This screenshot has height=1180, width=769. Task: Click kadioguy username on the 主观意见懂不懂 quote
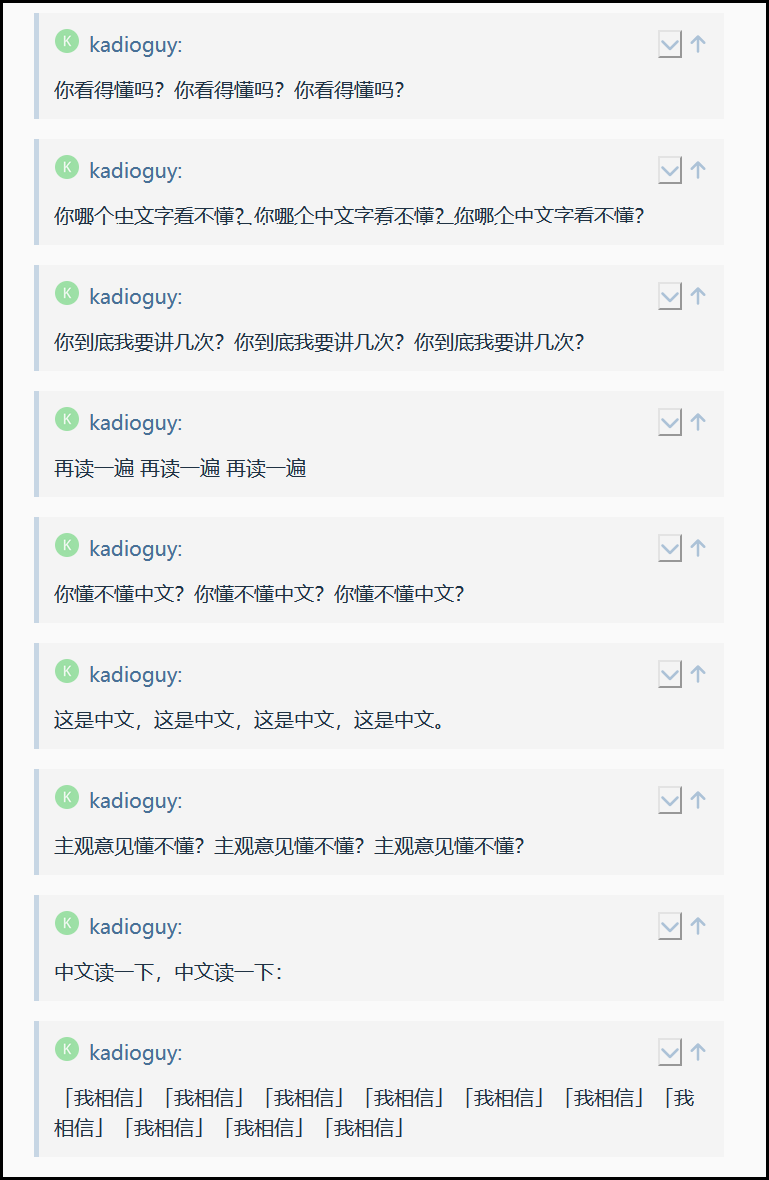click(x=135, y=801)
